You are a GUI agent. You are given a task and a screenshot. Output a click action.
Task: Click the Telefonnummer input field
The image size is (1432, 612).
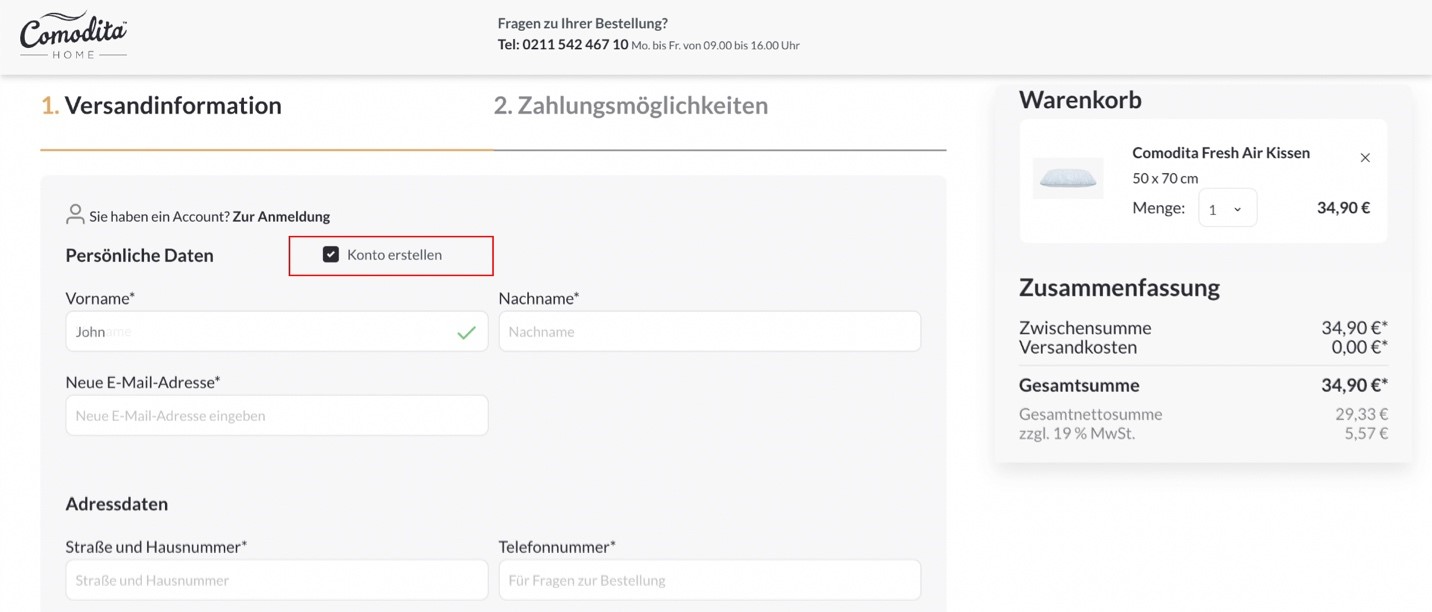point(709,580)
